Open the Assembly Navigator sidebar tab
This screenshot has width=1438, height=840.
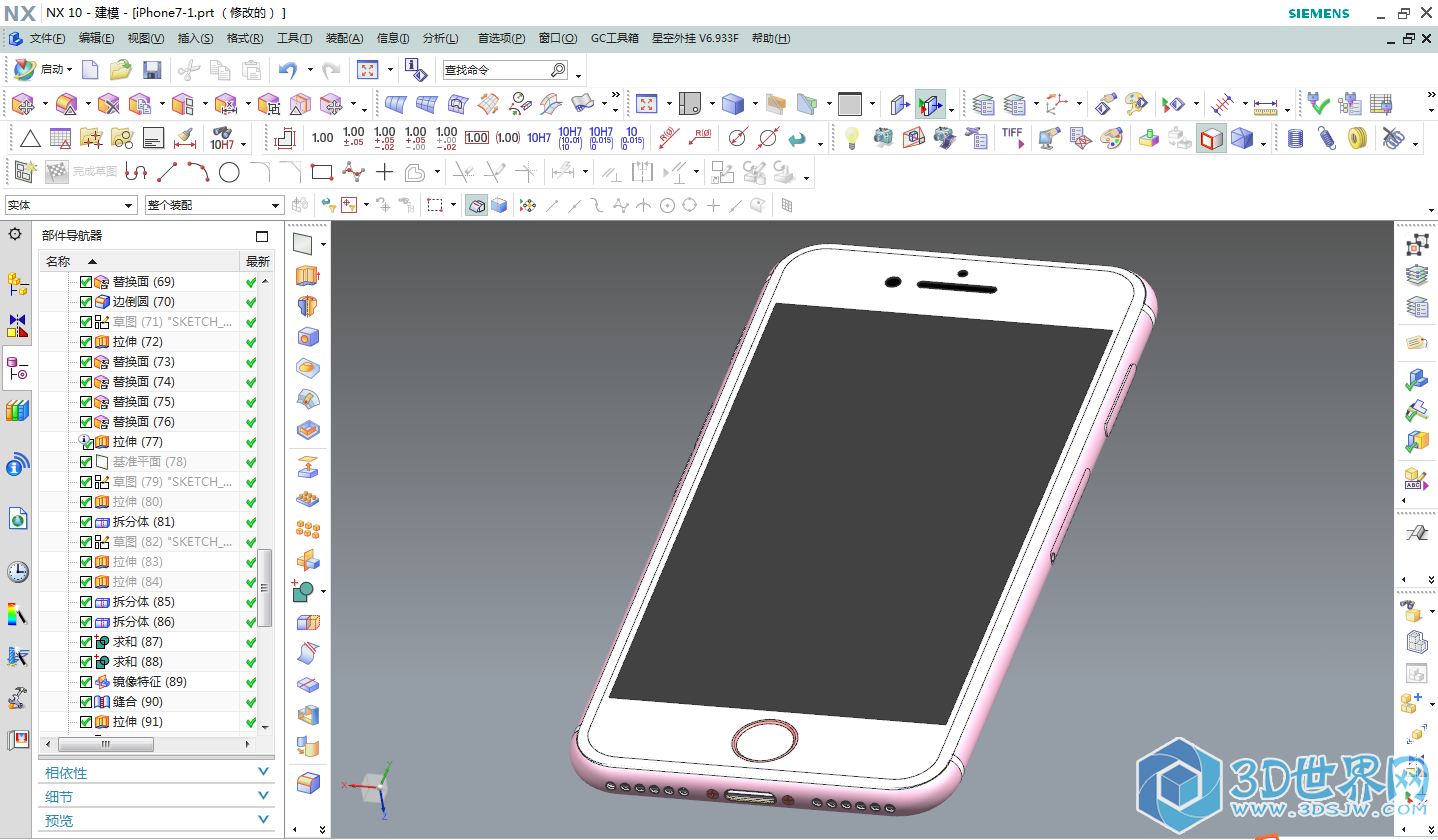[x=17, y=285]
